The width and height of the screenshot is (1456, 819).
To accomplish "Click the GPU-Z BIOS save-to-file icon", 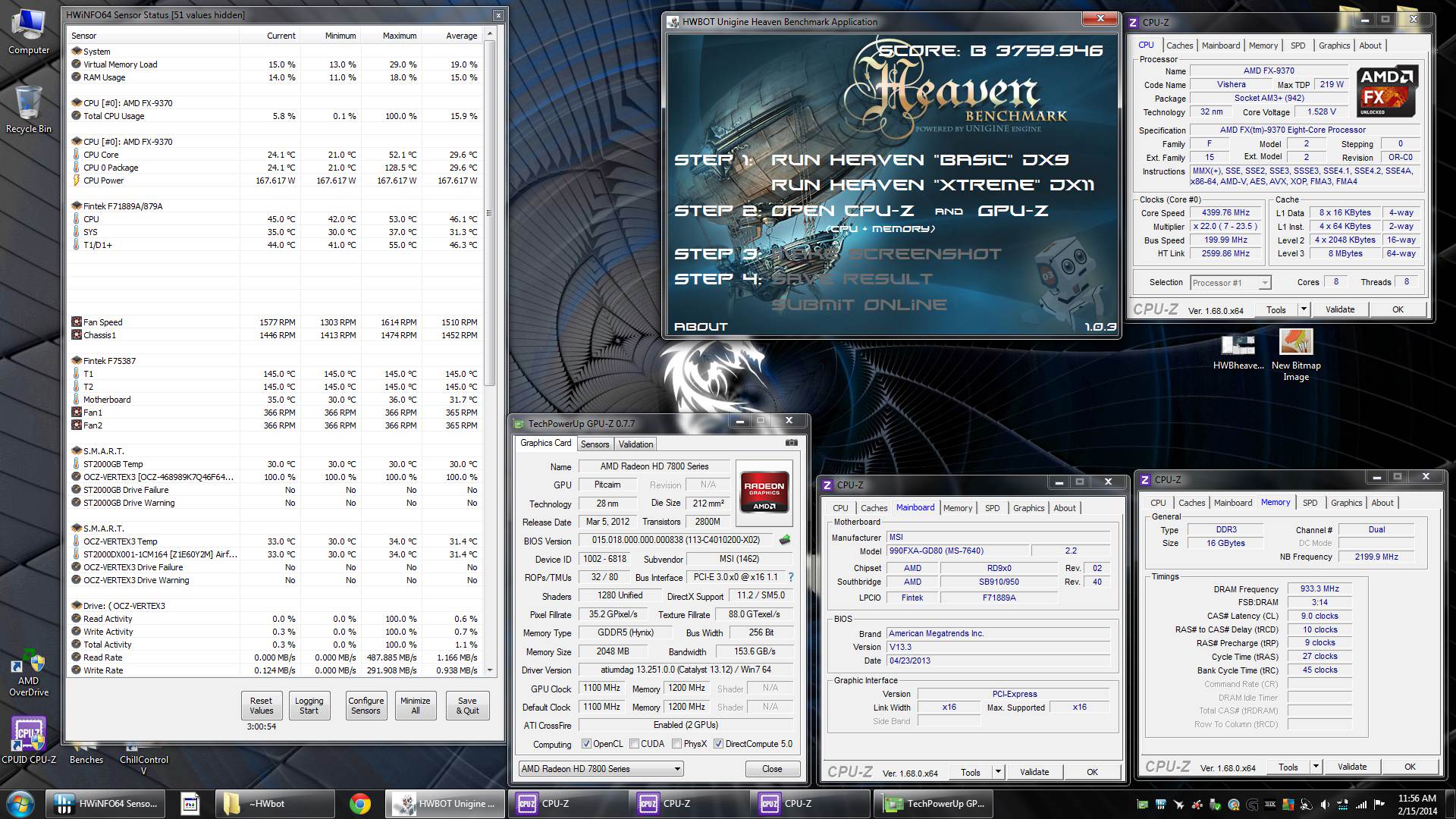I will pyautogui.click(x=785, y=540).
